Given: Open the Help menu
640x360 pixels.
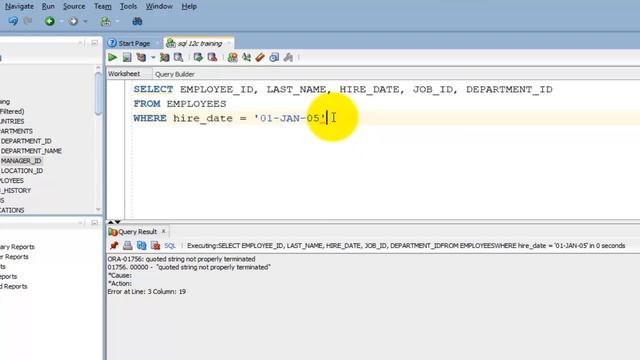Looking at the screenshot, I should (x=189, y=7).
